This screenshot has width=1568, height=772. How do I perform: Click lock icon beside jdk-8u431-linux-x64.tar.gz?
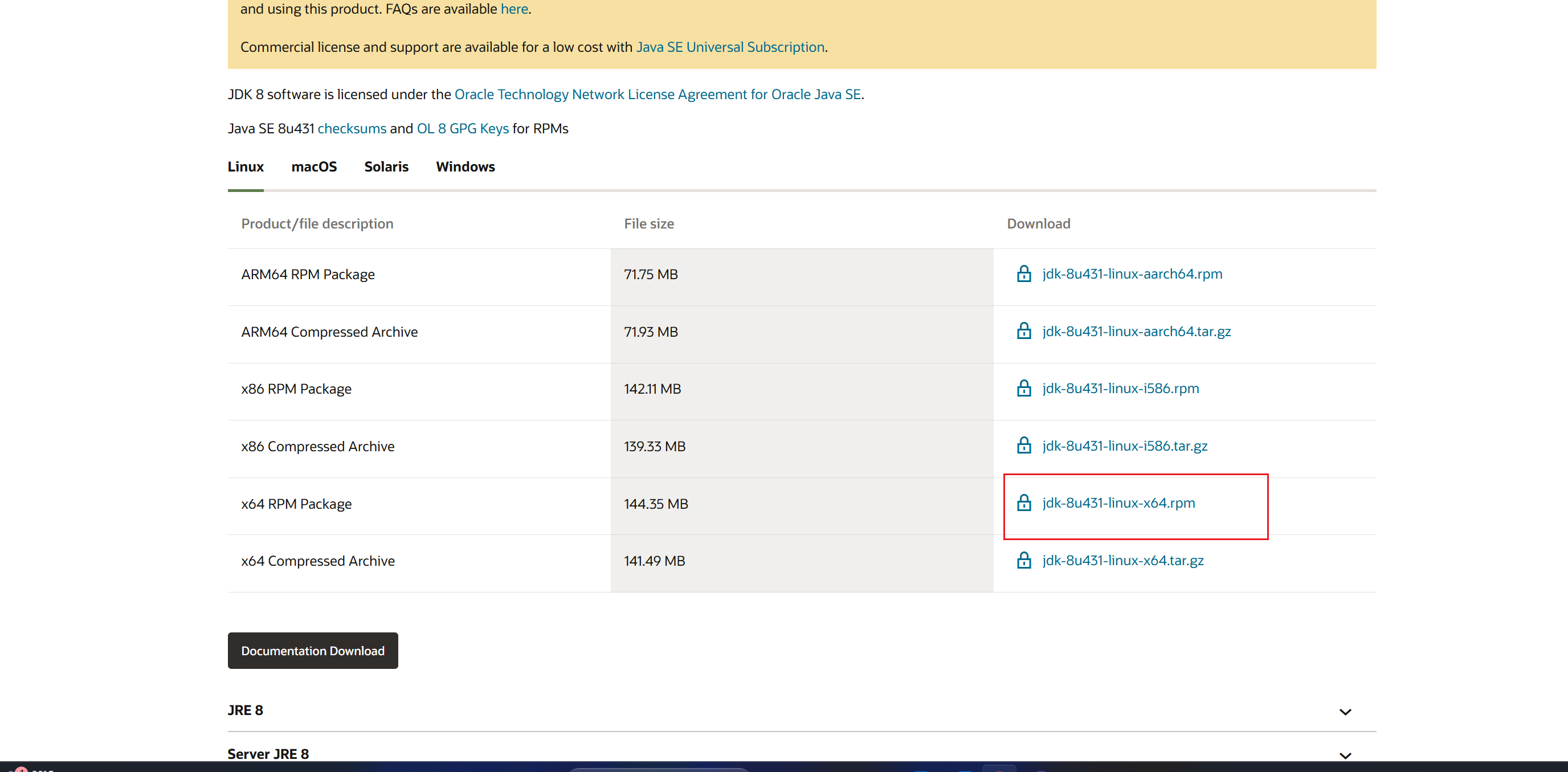[1024, 560]
